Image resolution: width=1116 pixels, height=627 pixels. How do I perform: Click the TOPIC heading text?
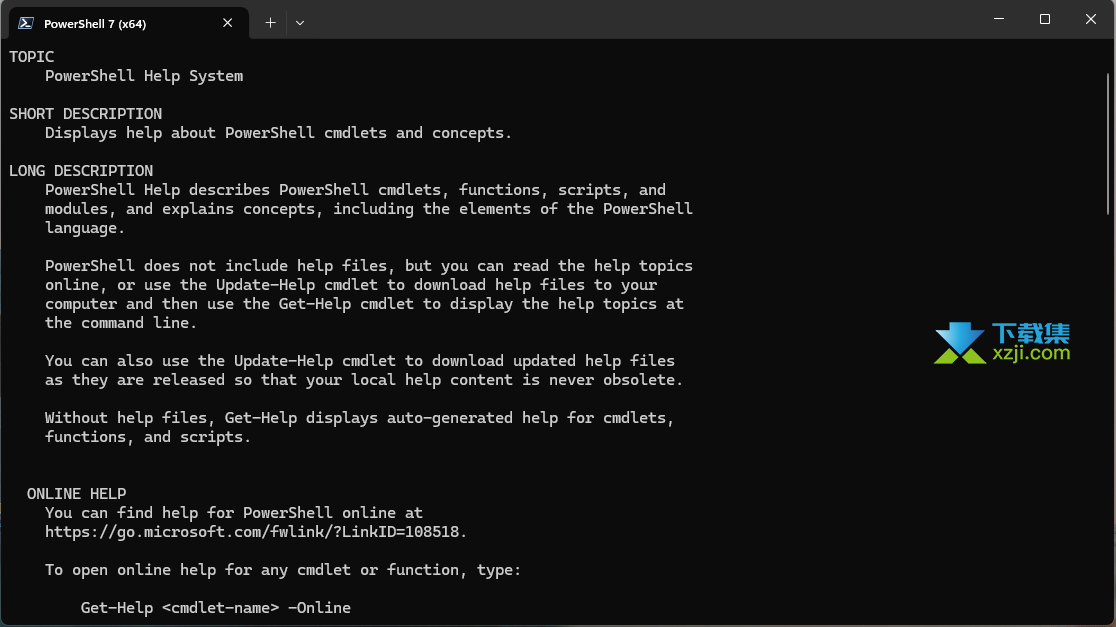(x=31, y=57)
